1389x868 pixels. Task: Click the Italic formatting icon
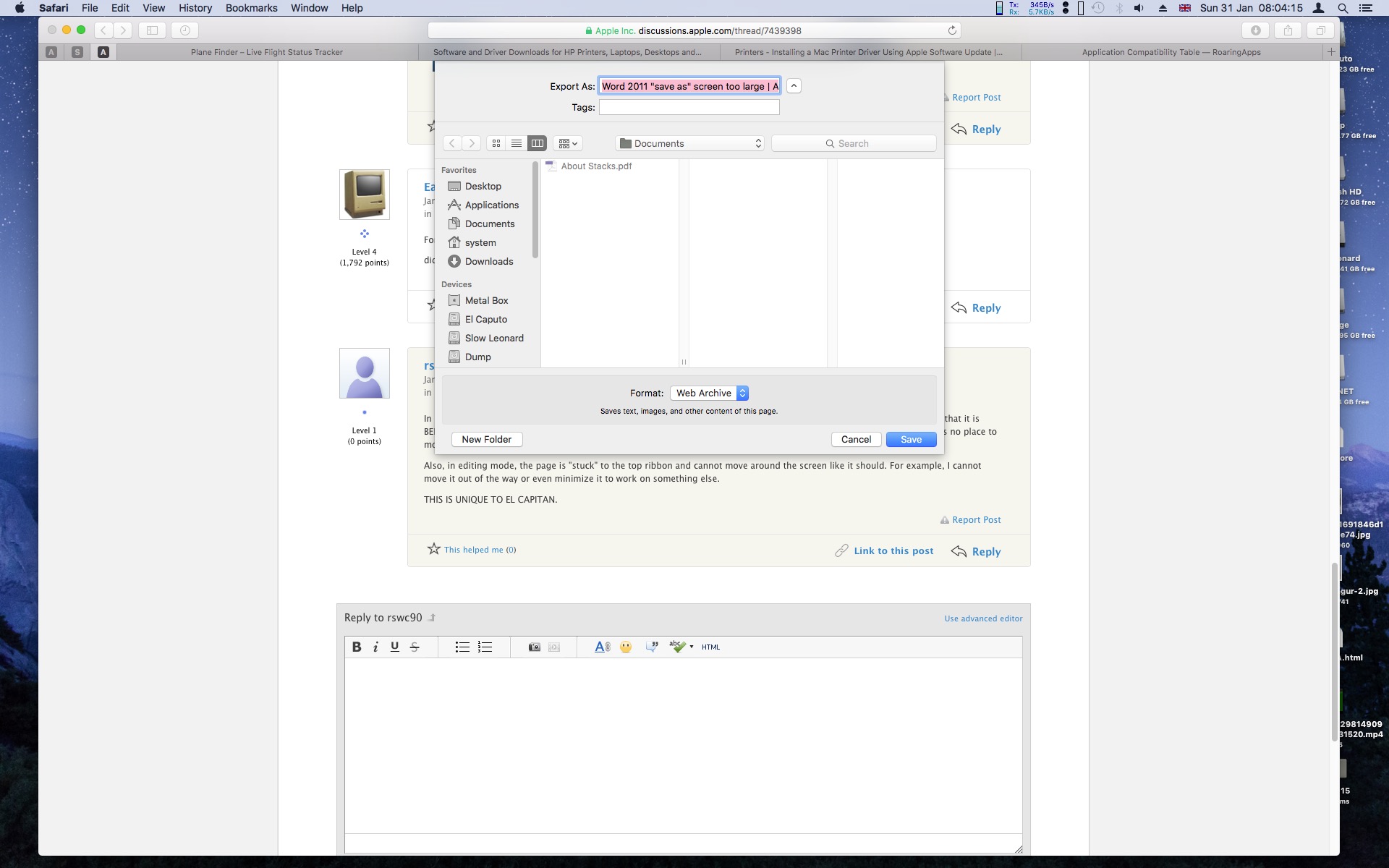pos(375,647)
